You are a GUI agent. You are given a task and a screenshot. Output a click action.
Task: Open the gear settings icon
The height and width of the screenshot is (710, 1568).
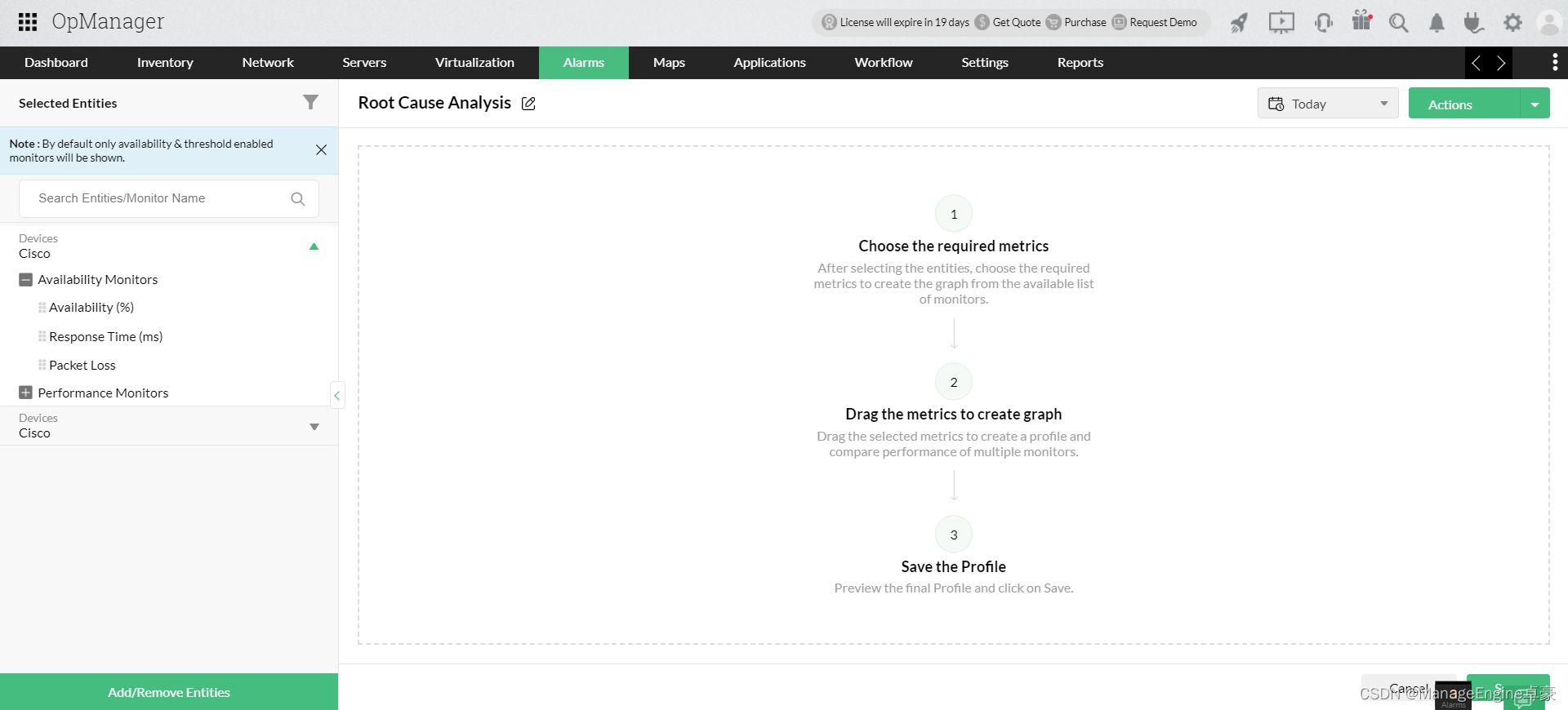(x=1512, y=23)
